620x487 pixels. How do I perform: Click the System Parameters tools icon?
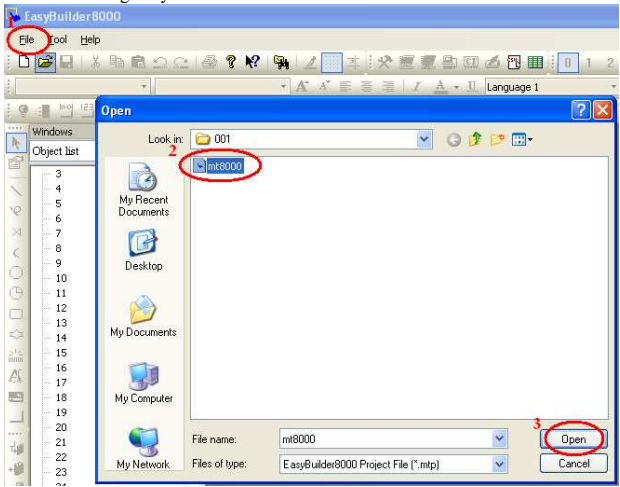pos(384,62)
